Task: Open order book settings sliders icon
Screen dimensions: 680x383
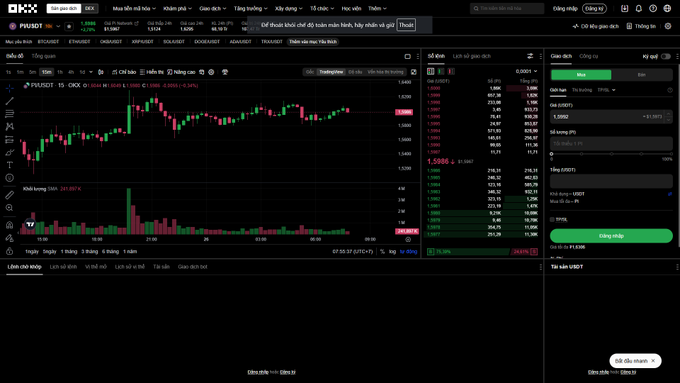Action: click(x=530, y=56)
